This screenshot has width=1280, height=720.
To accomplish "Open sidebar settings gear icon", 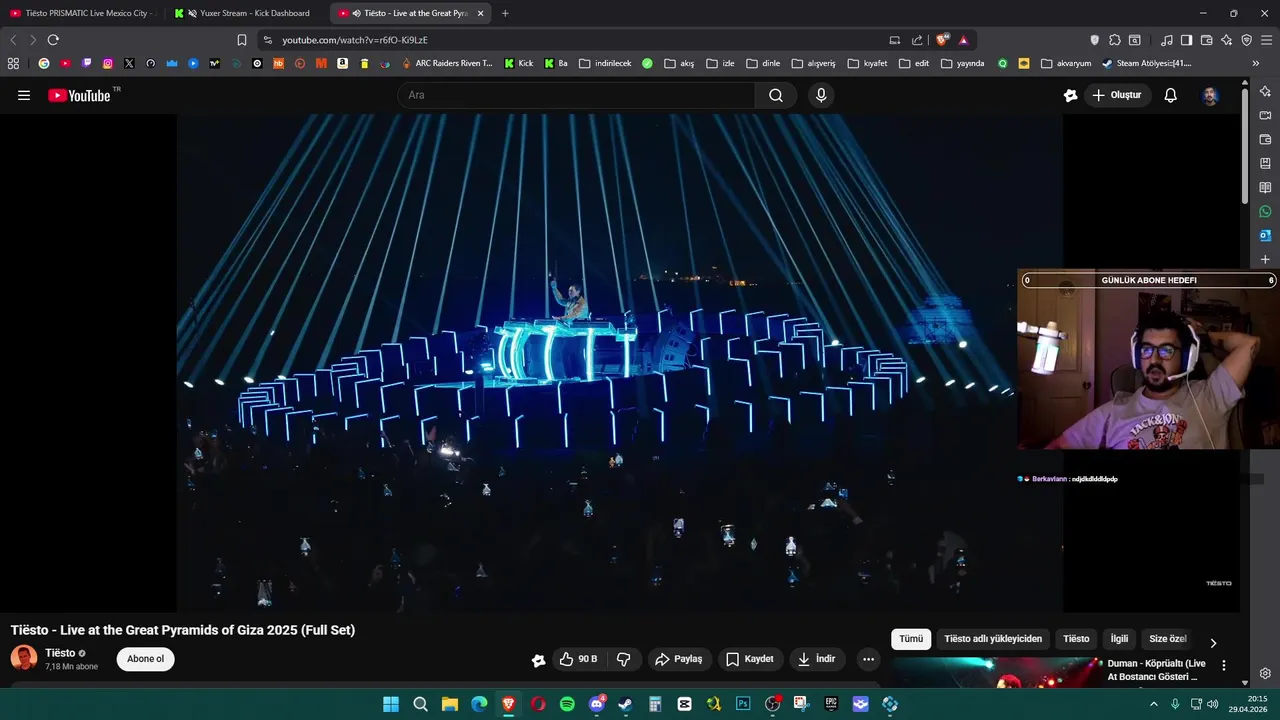I will pos(1265,673).
